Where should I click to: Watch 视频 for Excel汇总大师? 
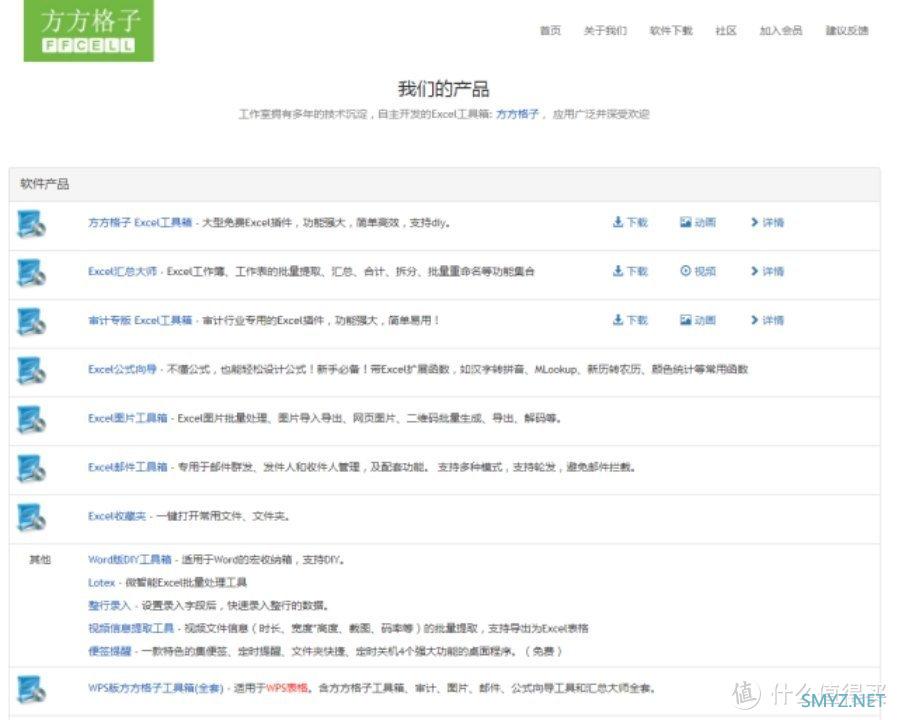point(698,271)
